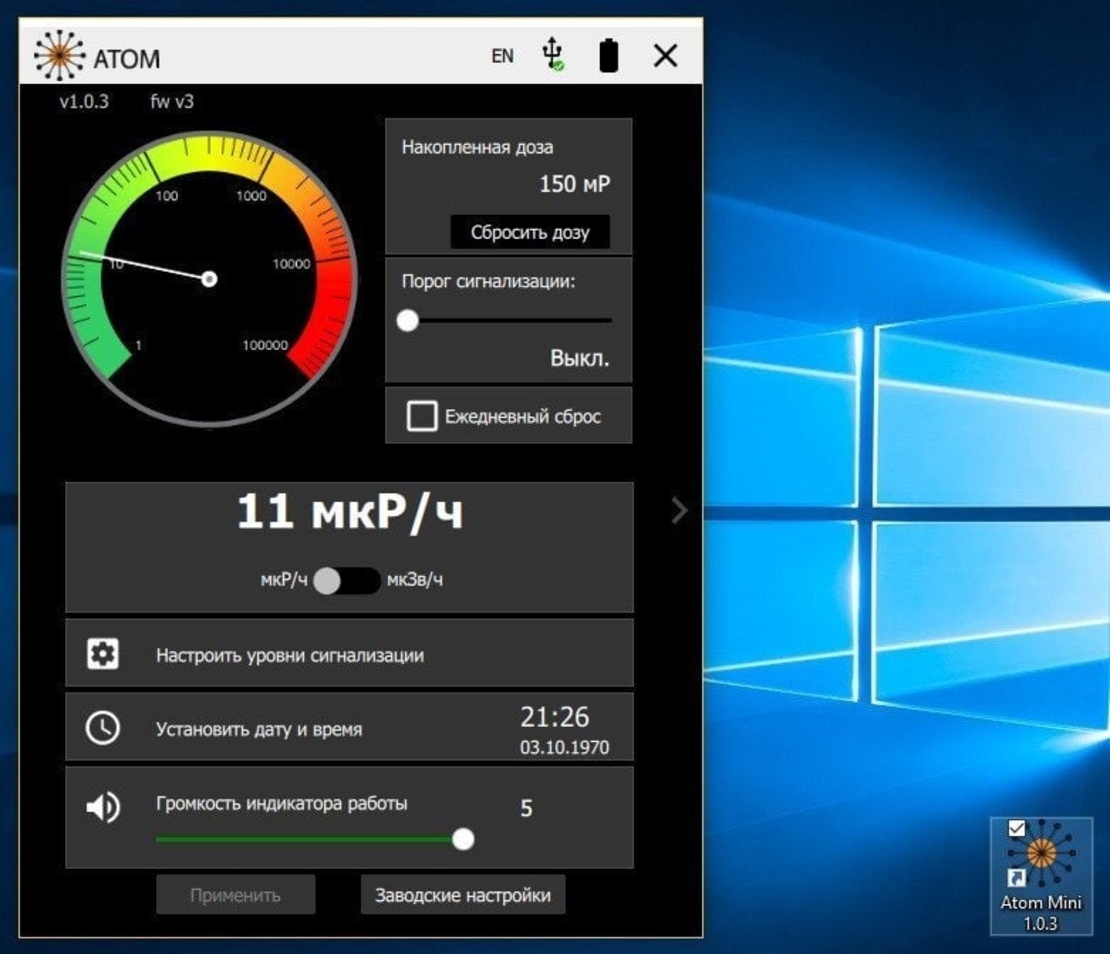Enable the Ежедневный сброс checkbox
Image resolution: width=1110 pixels, height=954 pixels.
(422, 416)
